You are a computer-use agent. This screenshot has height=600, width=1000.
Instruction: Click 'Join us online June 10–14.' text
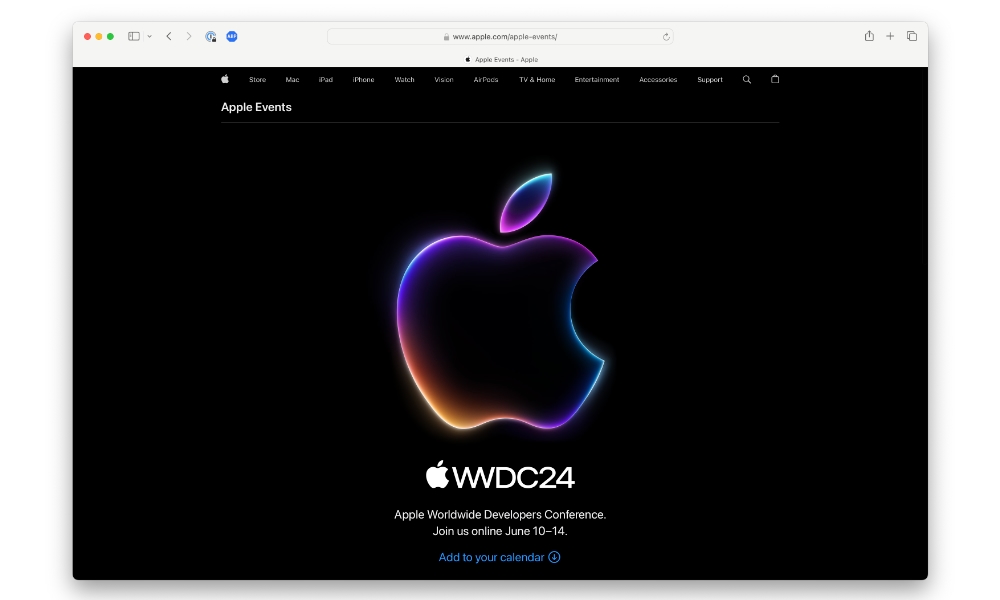click(x=500, y=531)
